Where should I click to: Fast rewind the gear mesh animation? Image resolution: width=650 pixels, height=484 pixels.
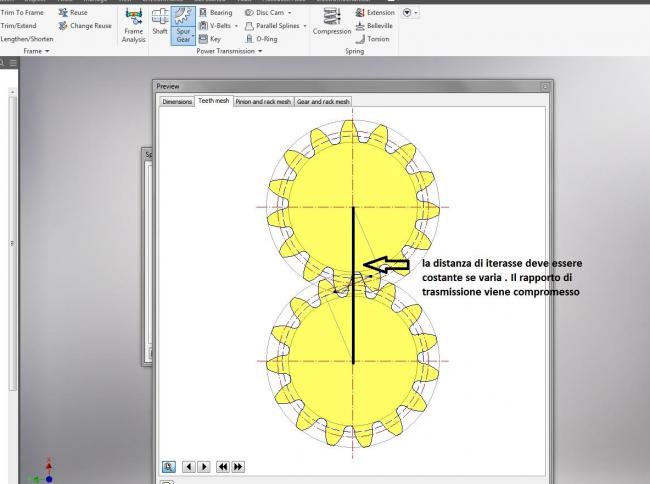223,466
